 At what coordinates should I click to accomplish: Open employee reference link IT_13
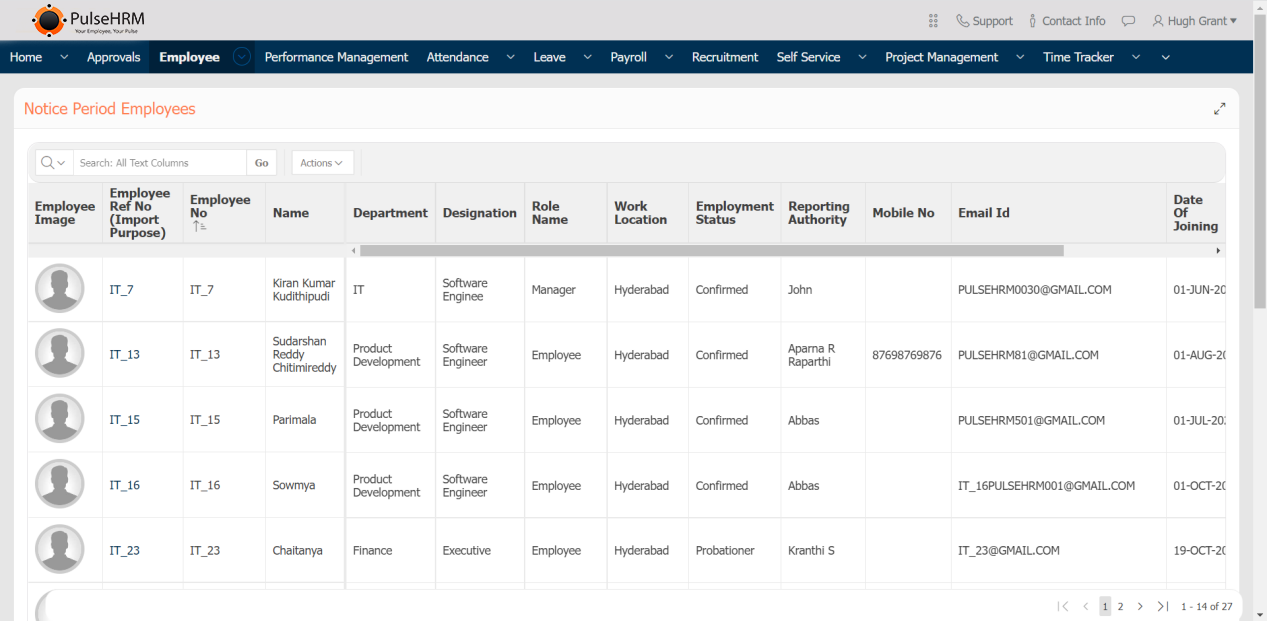(124, 355)
